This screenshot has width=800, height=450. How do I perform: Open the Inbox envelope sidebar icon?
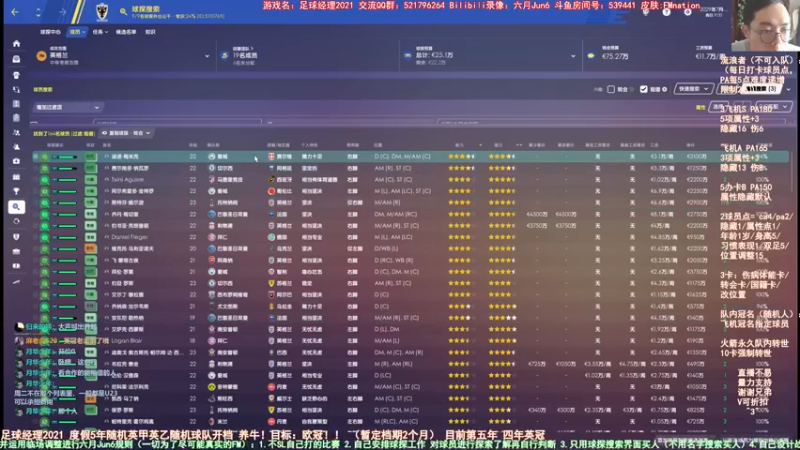(x=16, y=59)
